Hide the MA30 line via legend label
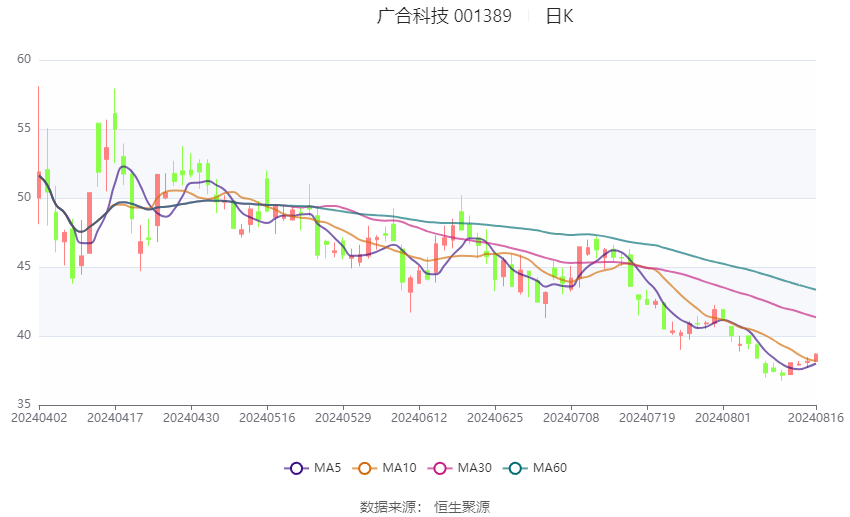 click(x=474, y=468)
